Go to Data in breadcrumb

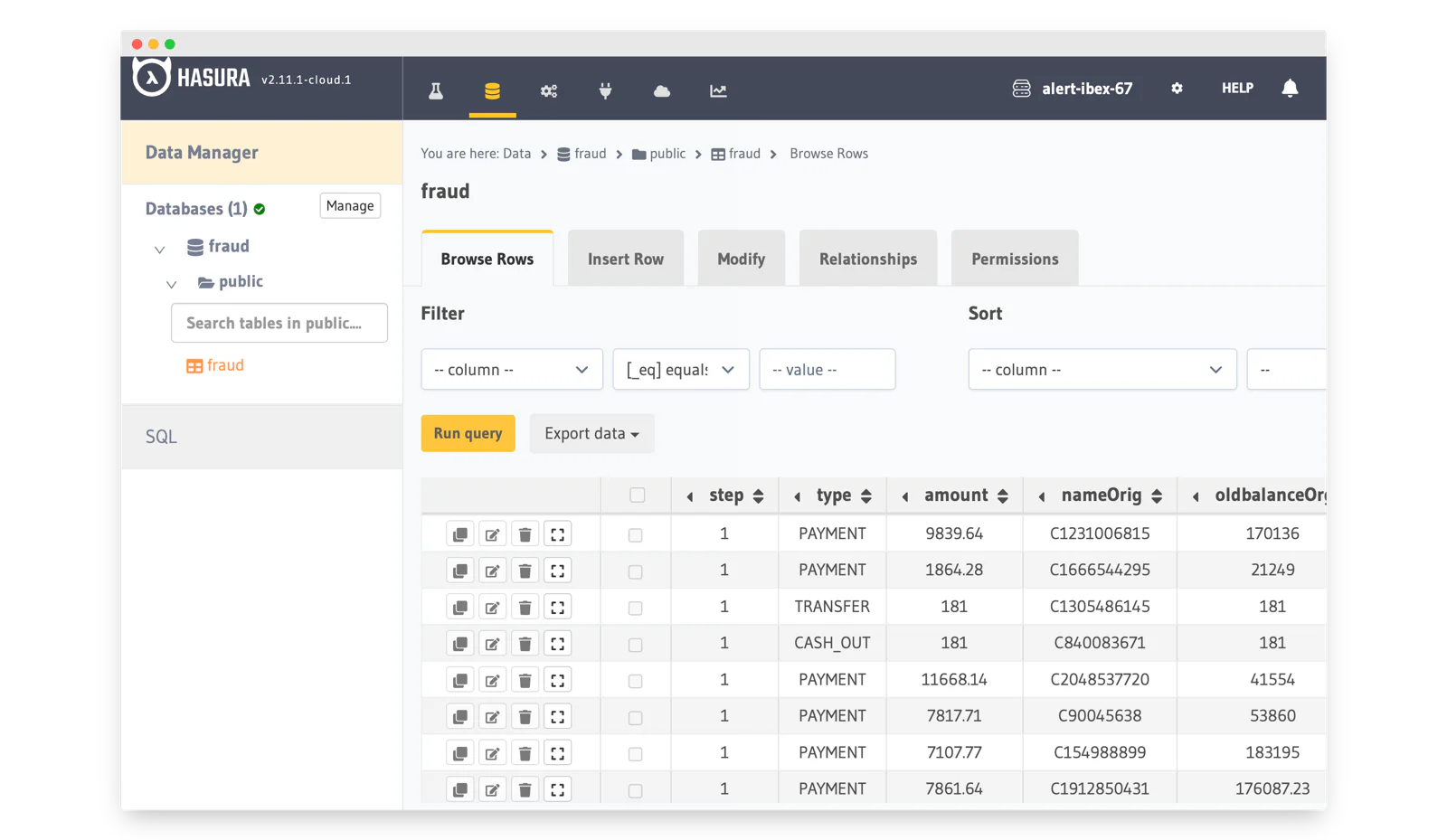pyautogui.click(x=517, y=154)
